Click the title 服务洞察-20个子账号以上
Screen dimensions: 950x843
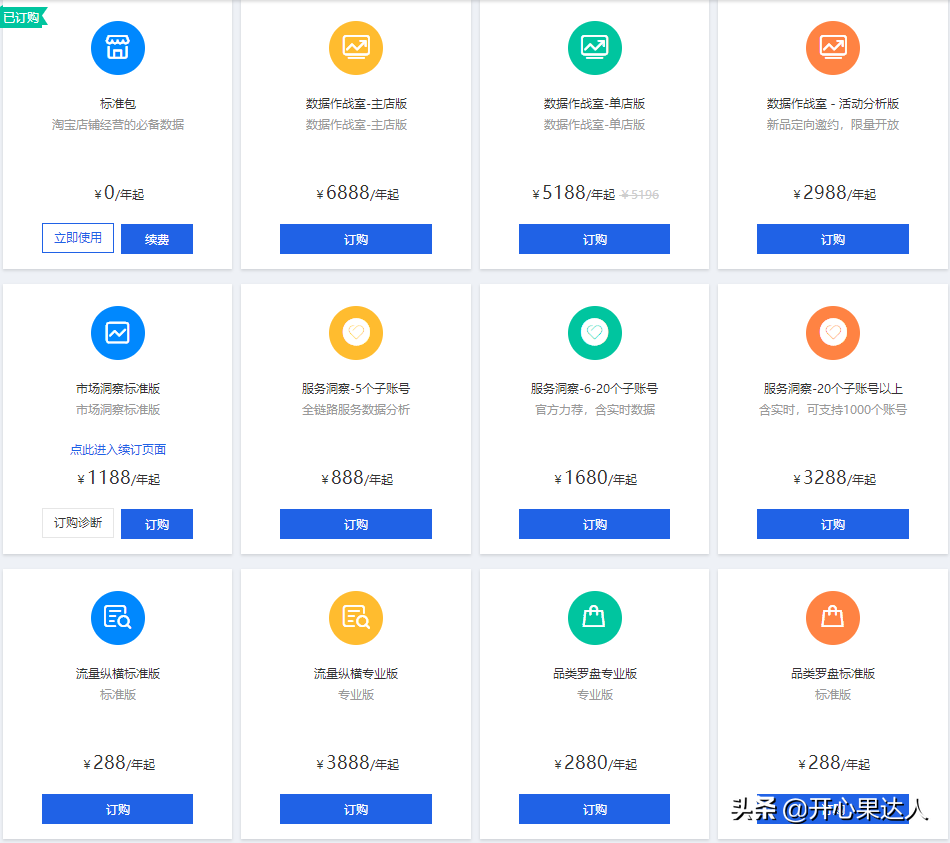[832, 388]
